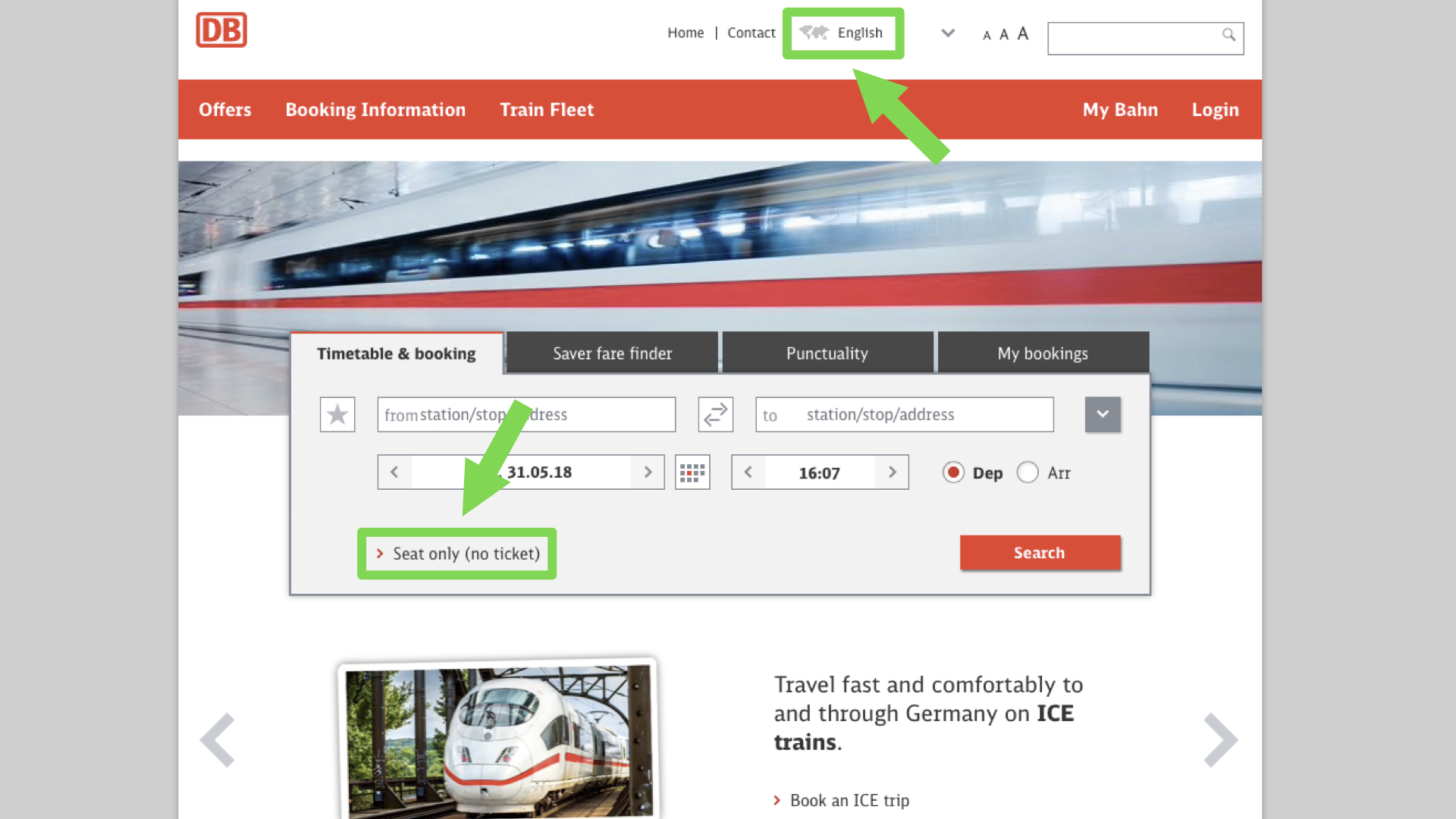This screenshot has width=1456, height=819.
Task: Select the Arr radio button
Action: coord(1028,472)
